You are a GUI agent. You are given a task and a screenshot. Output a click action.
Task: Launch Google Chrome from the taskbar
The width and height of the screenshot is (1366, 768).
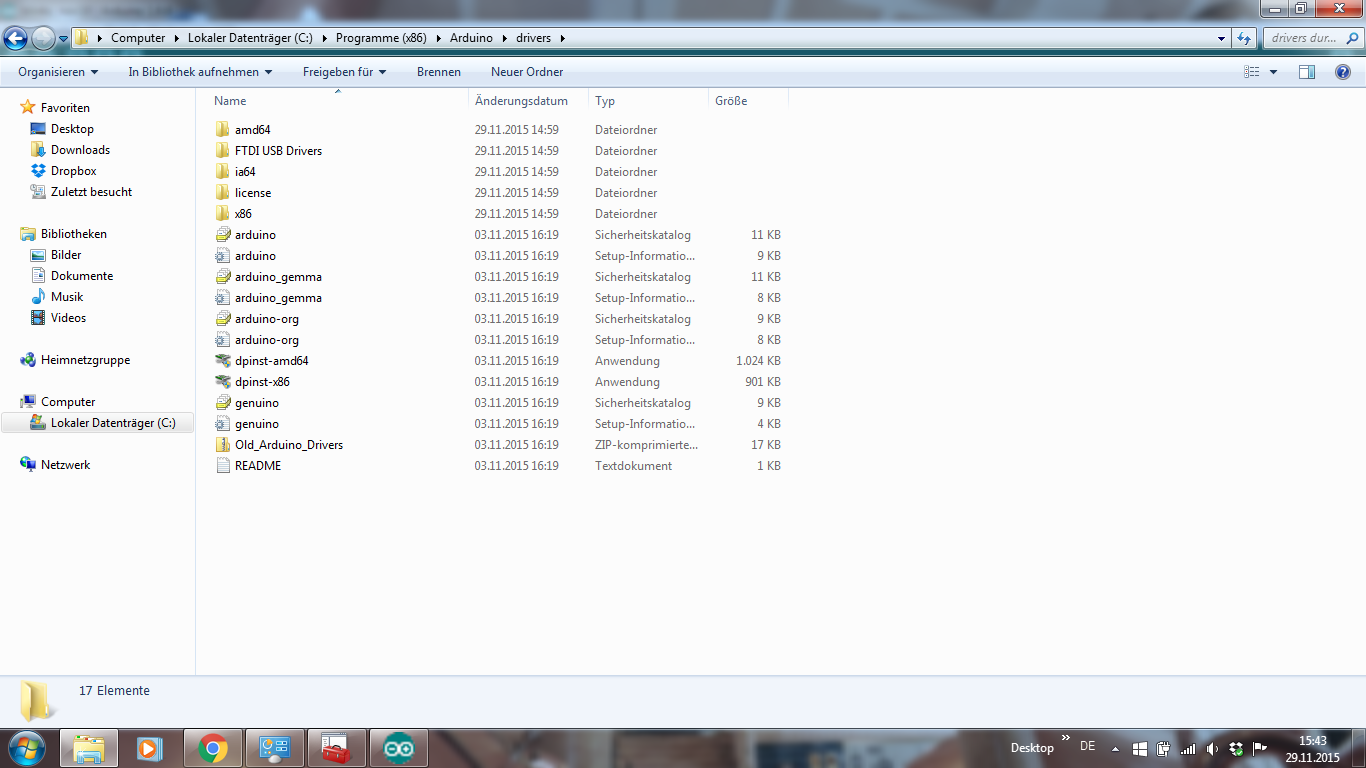212,748
